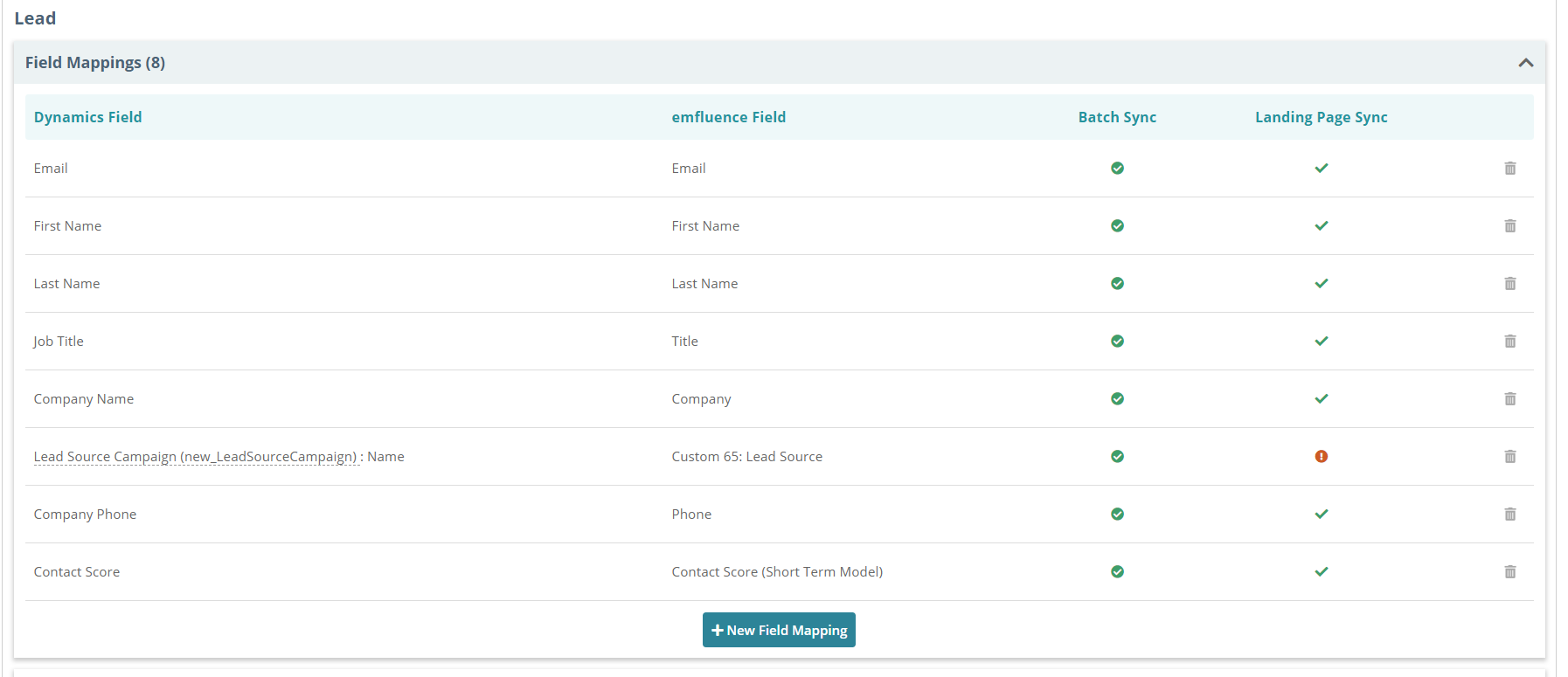This screenshot has width=1568, height=677.
Task: Delete the Company Phone field mapping
Action: 1509,514
